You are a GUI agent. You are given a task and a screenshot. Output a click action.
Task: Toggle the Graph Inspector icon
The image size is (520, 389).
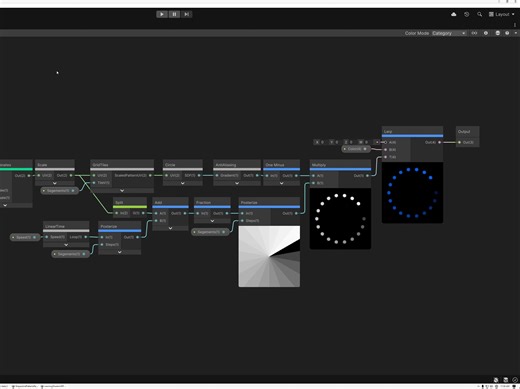point(486,33)
